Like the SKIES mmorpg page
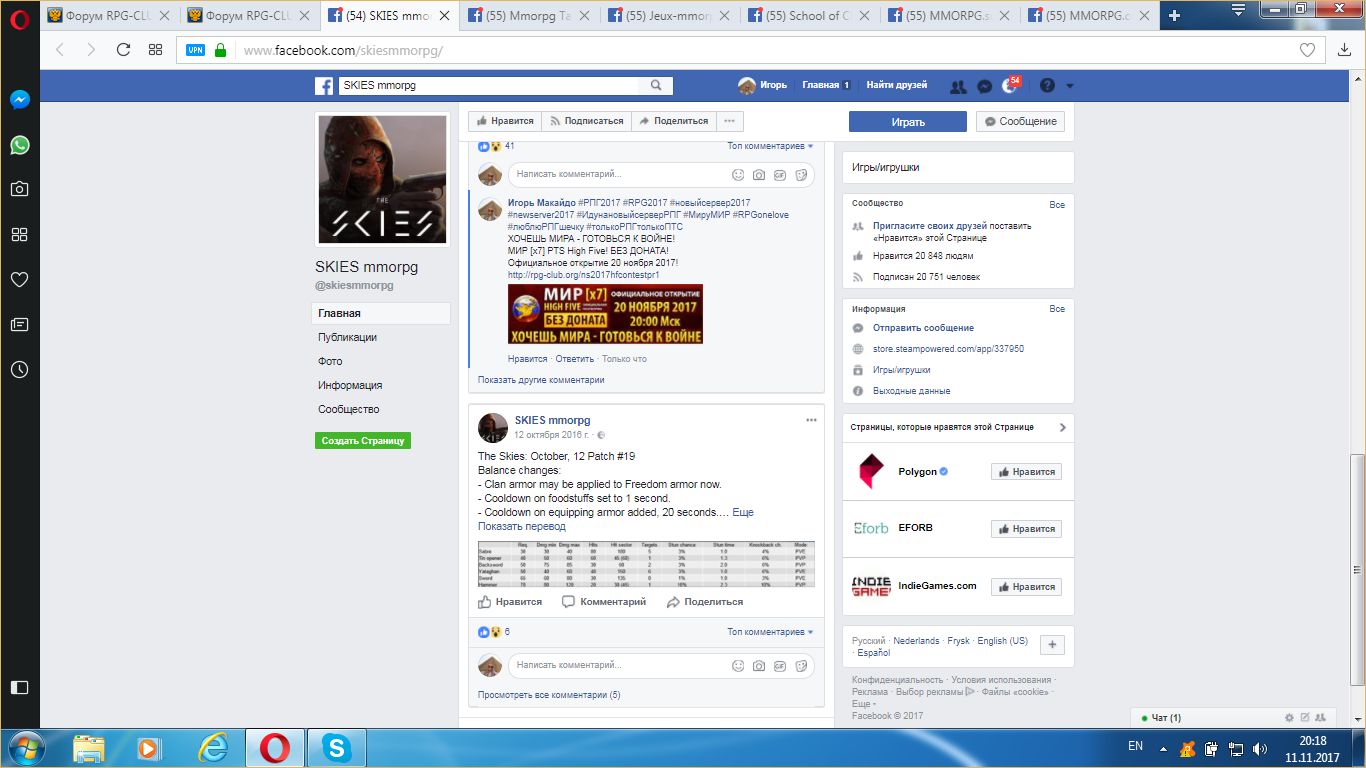This screenshot has width=1366, height=768. [505, 121]
